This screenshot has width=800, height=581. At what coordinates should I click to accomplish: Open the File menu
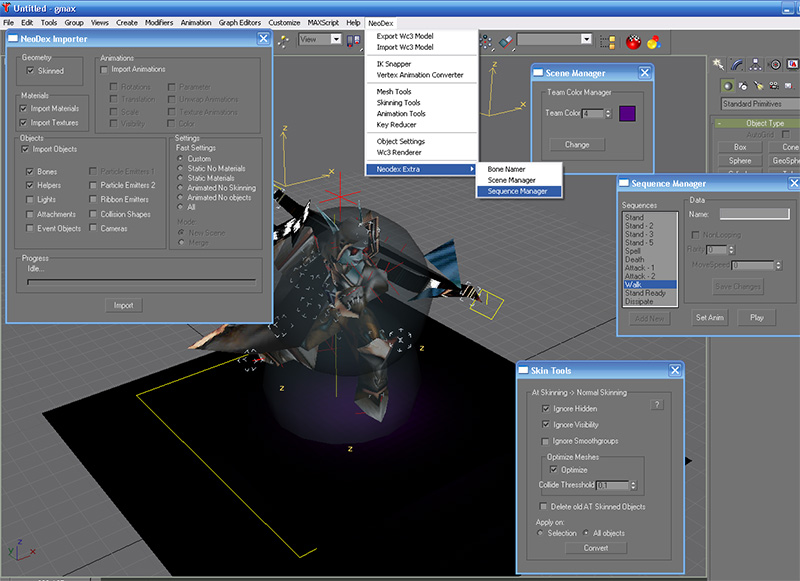(x=9, y=22)
